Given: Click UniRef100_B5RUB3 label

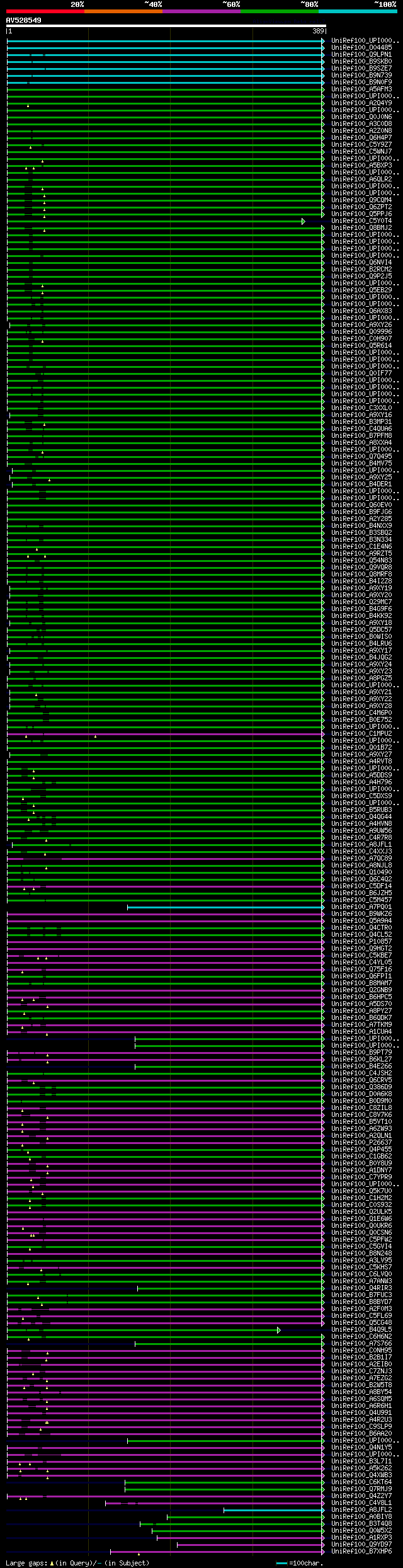Looking at the screenshot, I should 361,810.
